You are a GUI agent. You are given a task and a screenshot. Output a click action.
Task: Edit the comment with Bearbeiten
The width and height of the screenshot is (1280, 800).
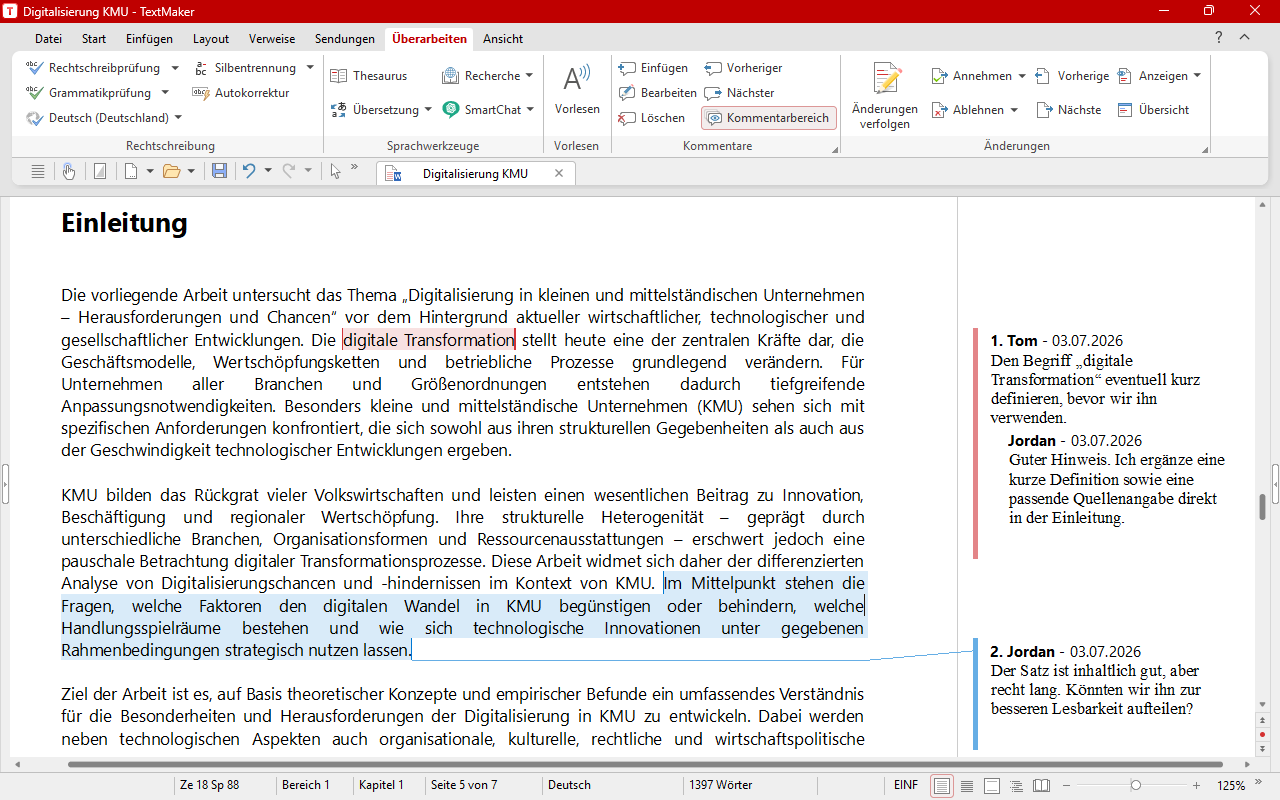point(658,93)
